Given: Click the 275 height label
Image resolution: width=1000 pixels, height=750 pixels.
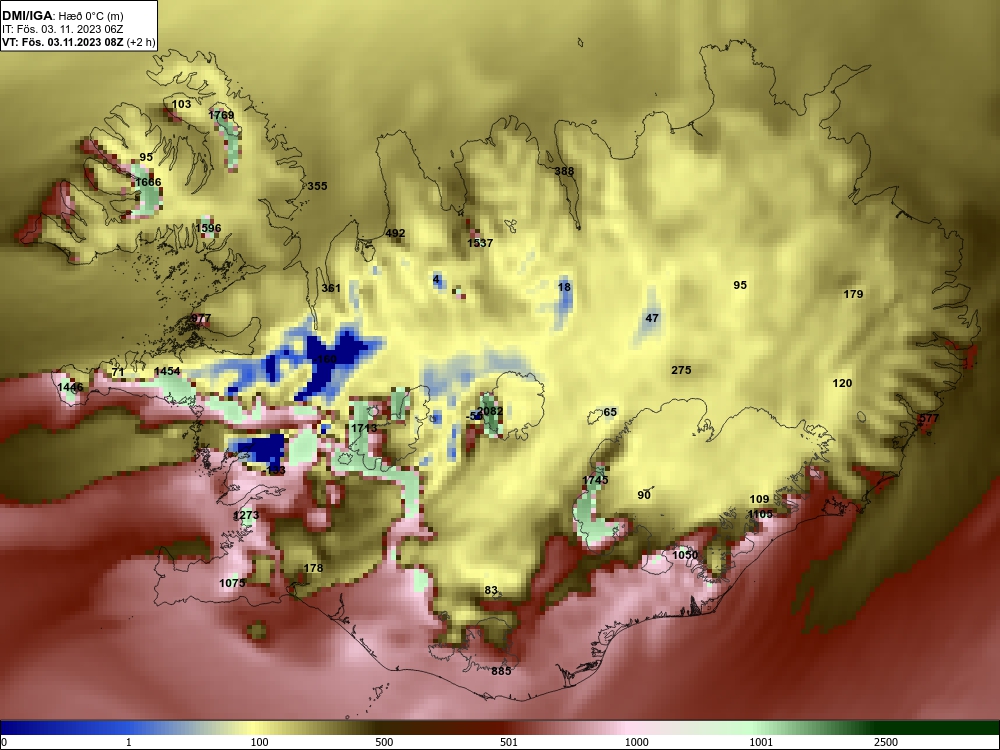Looking at the screenshot, I should (x=681, y=370).
